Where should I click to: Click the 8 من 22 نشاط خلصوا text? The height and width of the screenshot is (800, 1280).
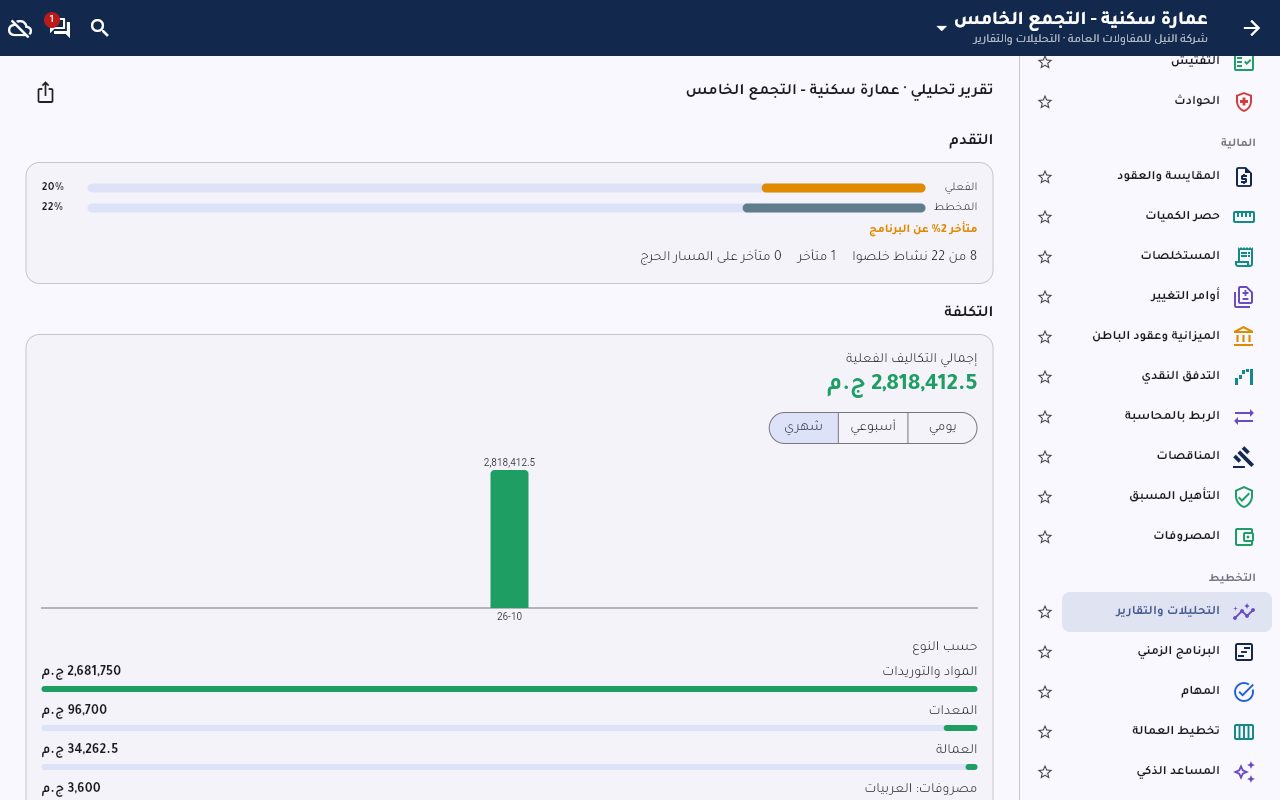(915, 257)
